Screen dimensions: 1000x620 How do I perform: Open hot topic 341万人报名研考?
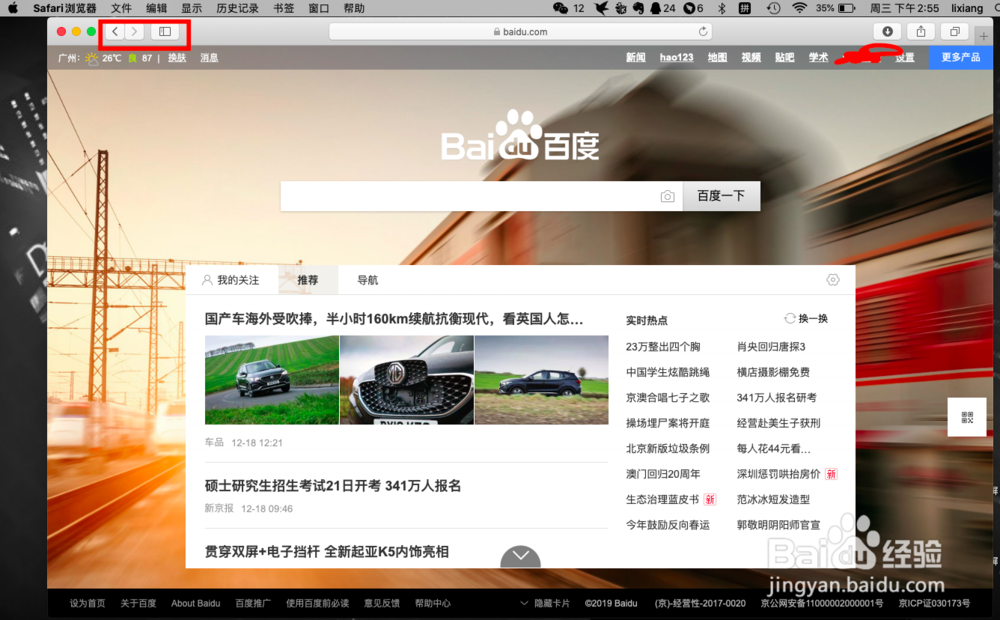point(776,397)
